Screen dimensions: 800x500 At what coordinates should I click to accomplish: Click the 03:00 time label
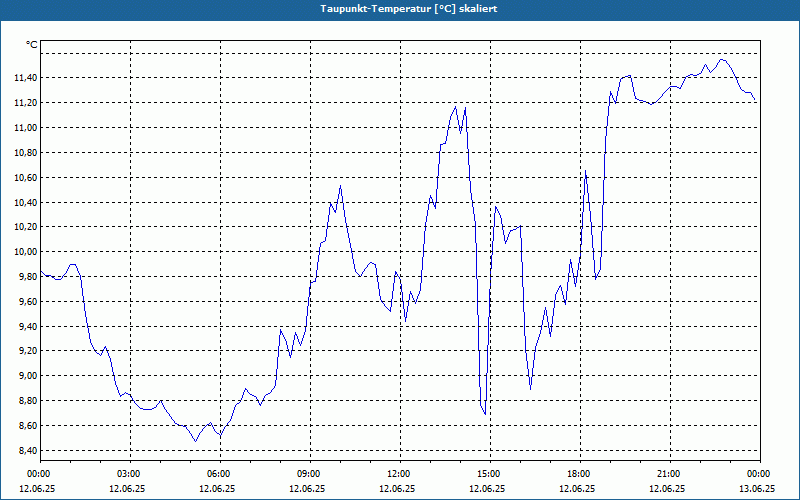130,474
